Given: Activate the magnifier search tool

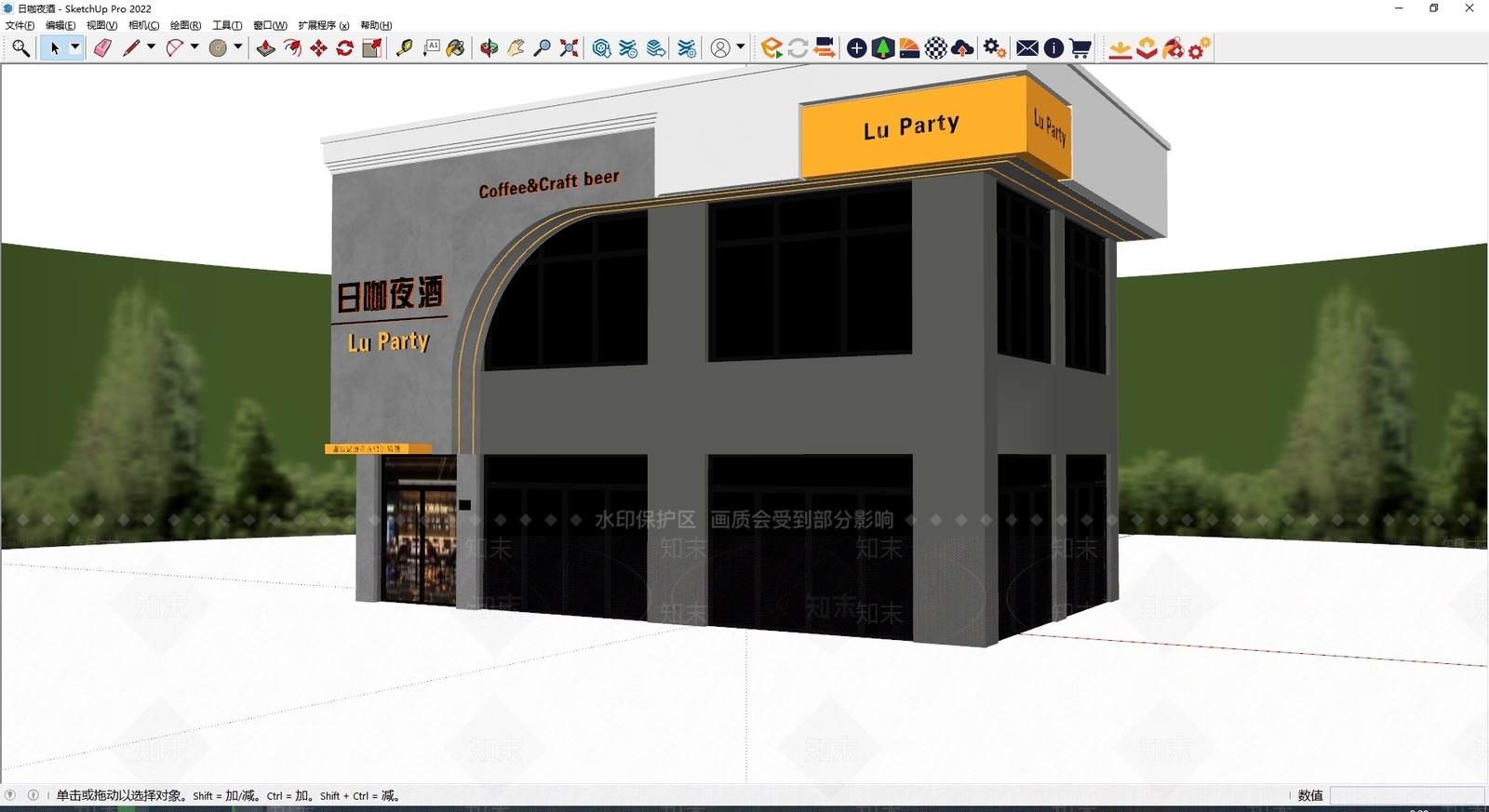Looking at the screenshot, I should click(20, 48).
